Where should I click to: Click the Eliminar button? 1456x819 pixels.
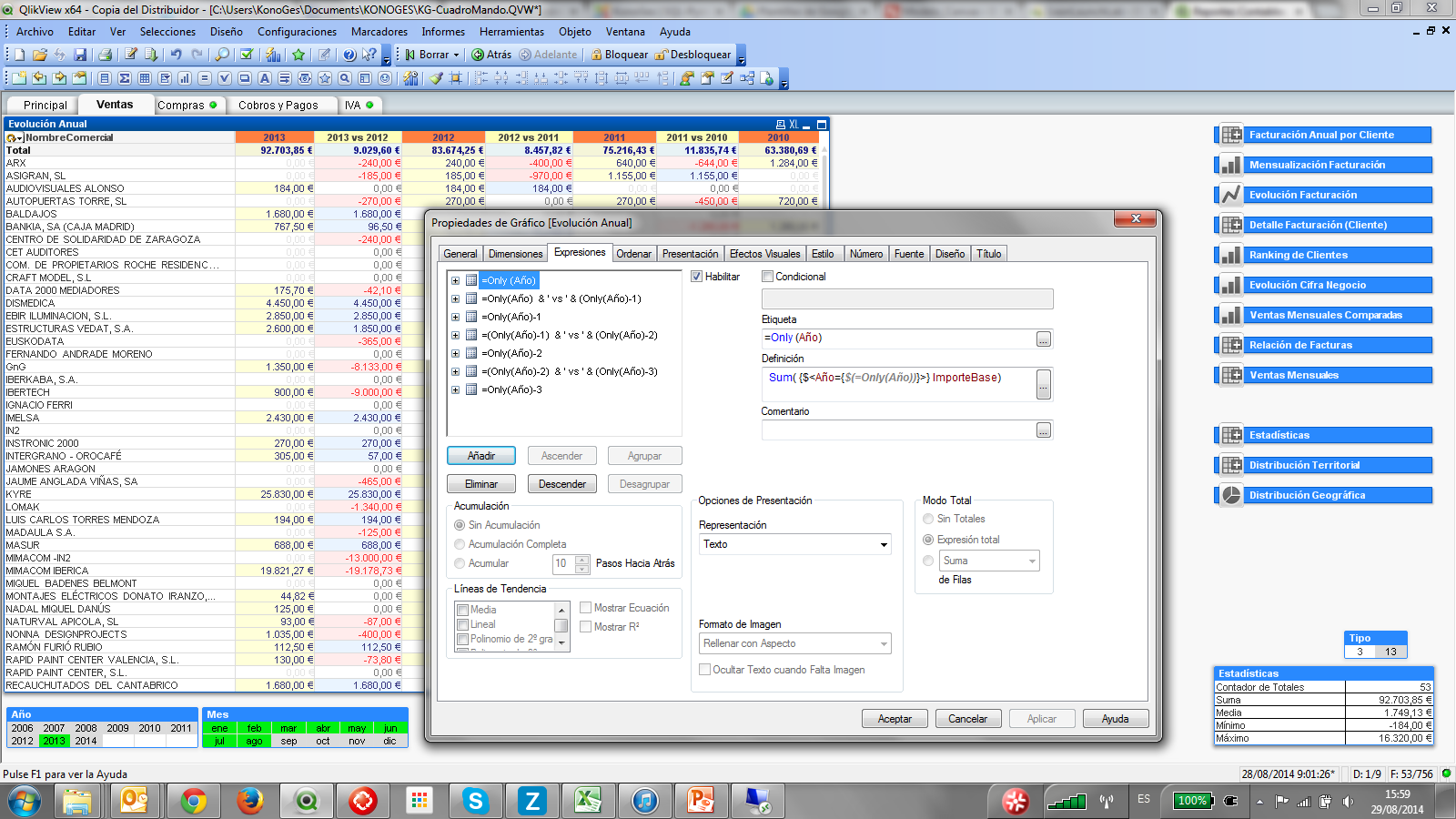481,484
